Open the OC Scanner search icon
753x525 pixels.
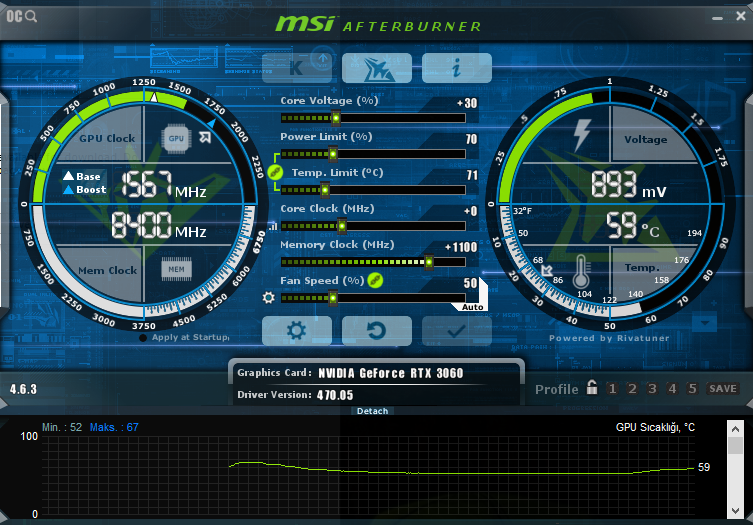coord(22,16)
